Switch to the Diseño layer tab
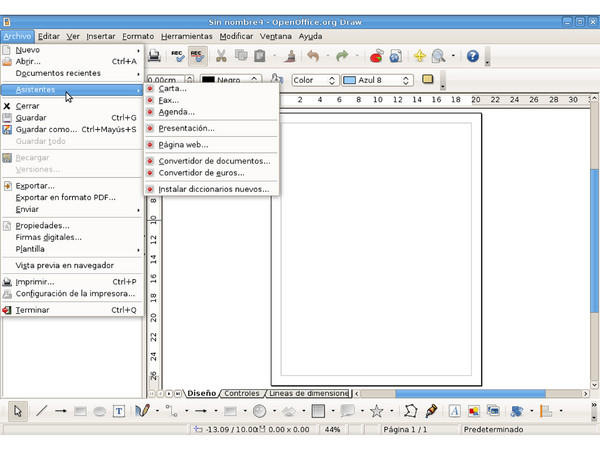This screenshot has height=450, width=600. tap(202, 393)
